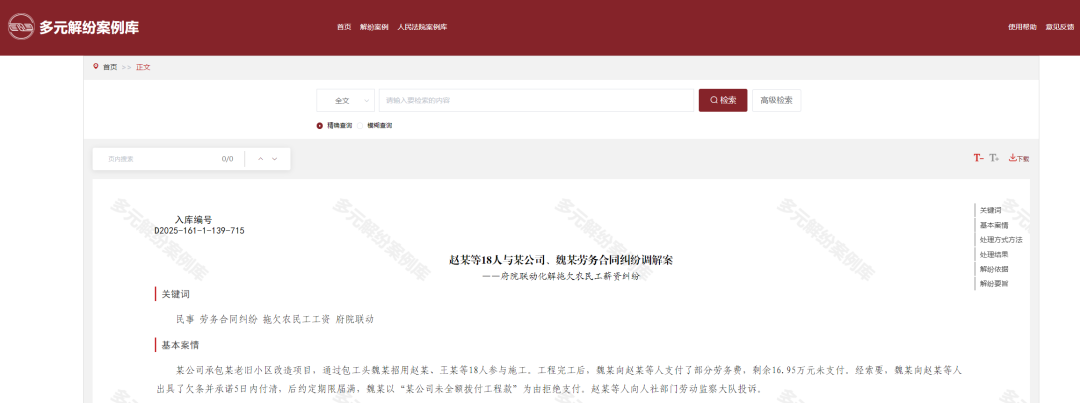Click the subtitle 府院联动化解拖欠农民工薪资纠纷
Screen dimensions: 1080x403
click(561, 276)
